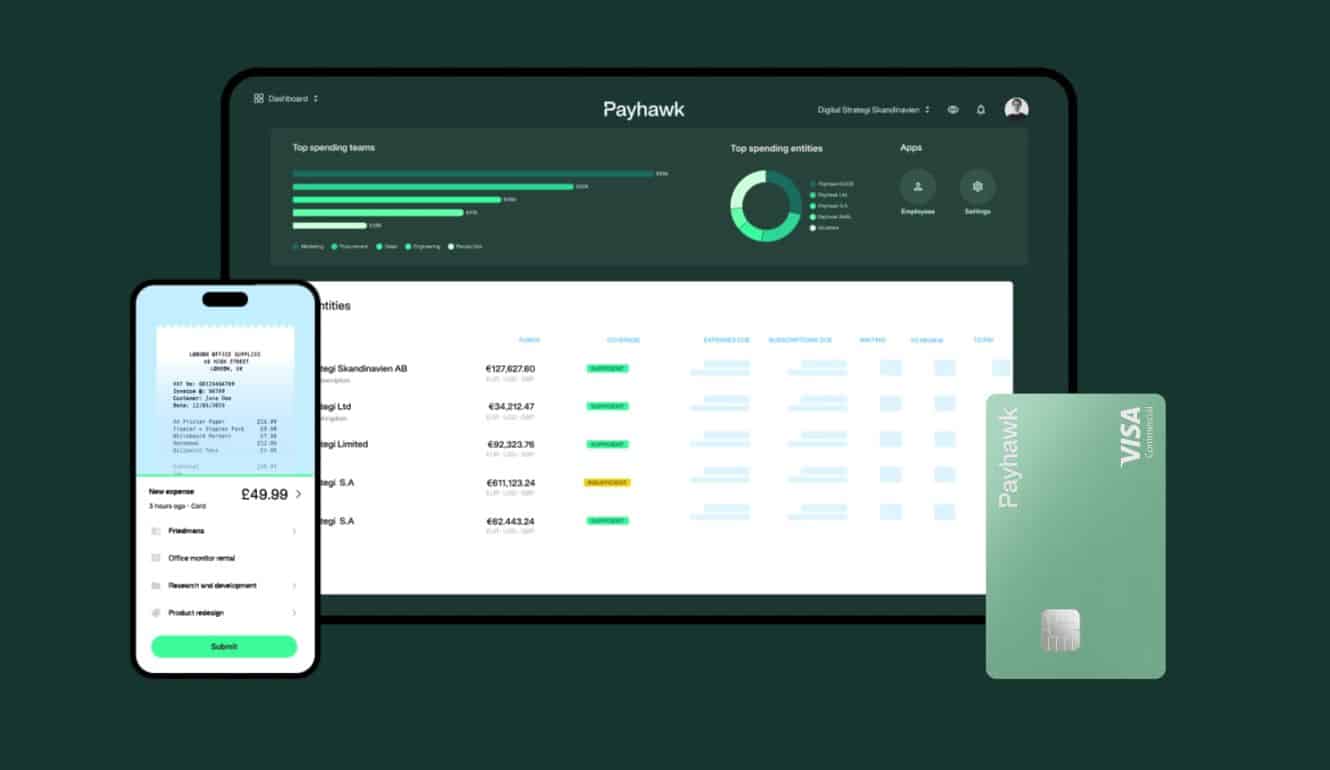
Task: Click the chip on the Payhawk card
Action: pyautogui.click(x=1060, y=629)
